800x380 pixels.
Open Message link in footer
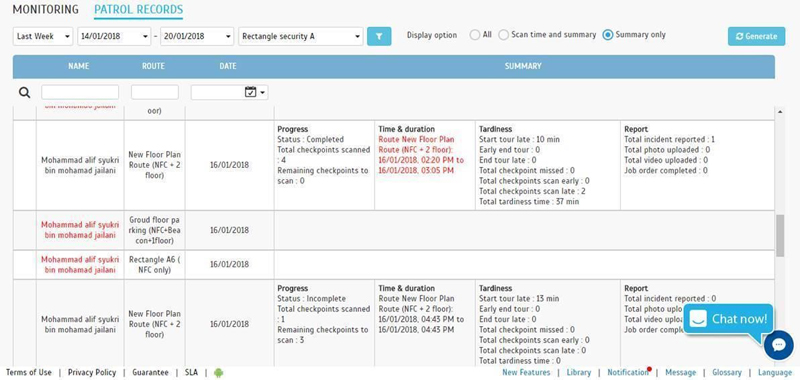point(681,372)
